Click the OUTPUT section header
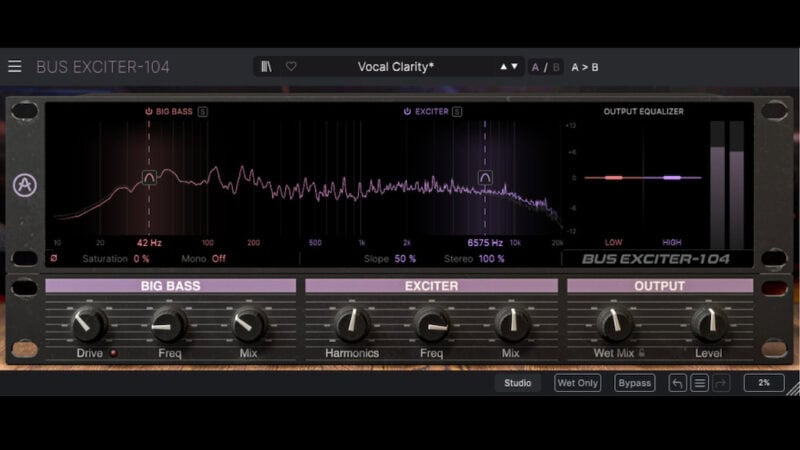800x450 pixels. (x=660, y=286)
